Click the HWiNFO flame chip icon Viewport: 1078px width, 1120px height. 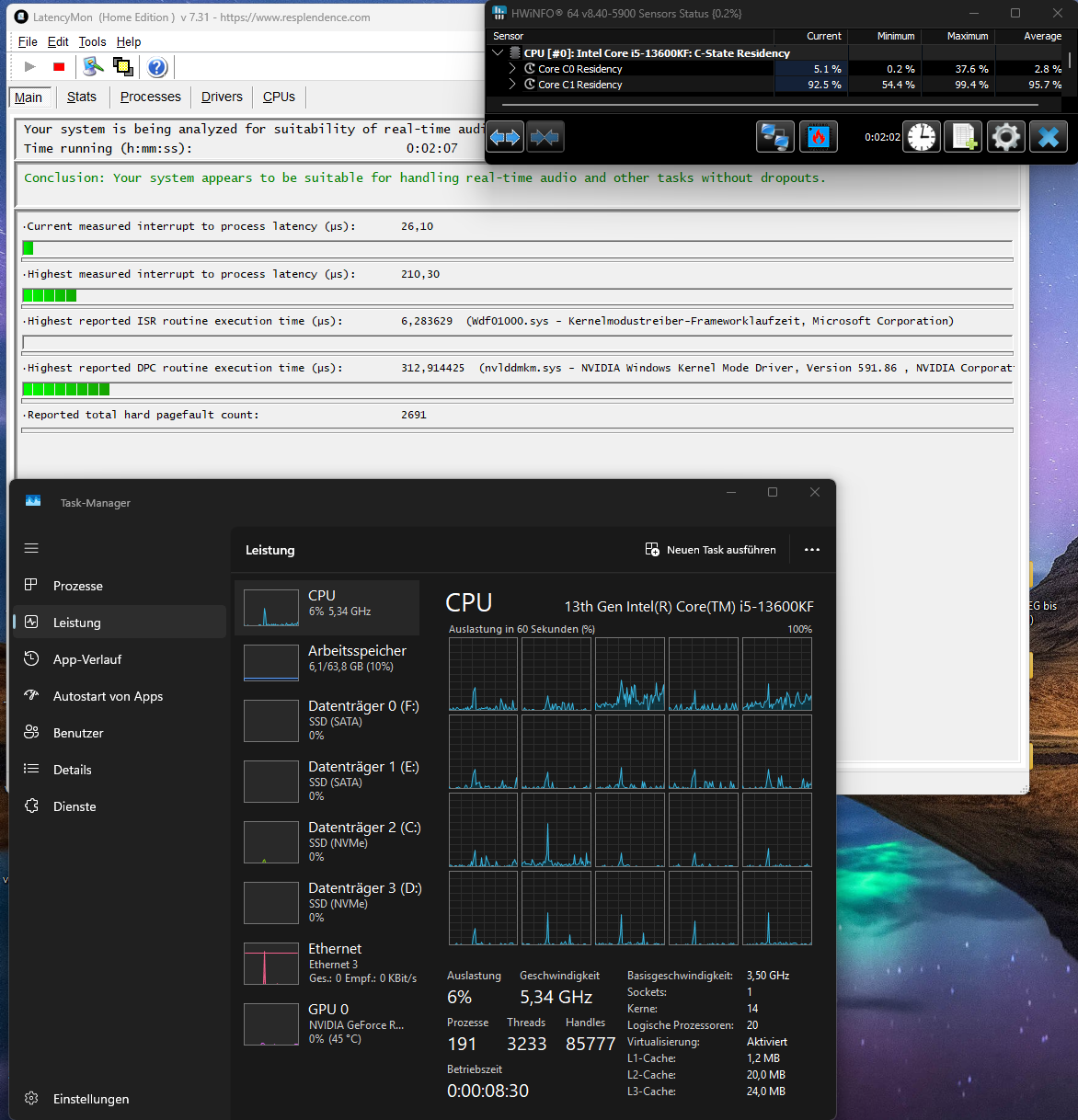click(x=818, y=137)
